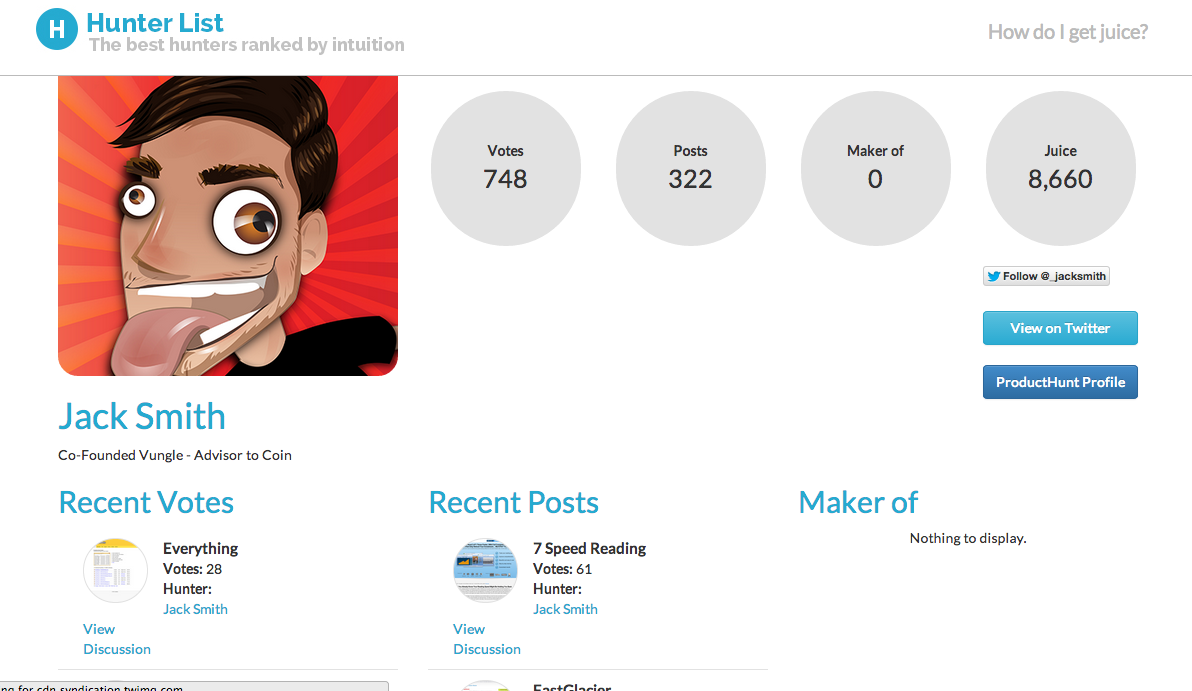Click Jack Smith's cartoon avatar image
The height and width of the screenshot is (691, 1192).
[228, 226]
